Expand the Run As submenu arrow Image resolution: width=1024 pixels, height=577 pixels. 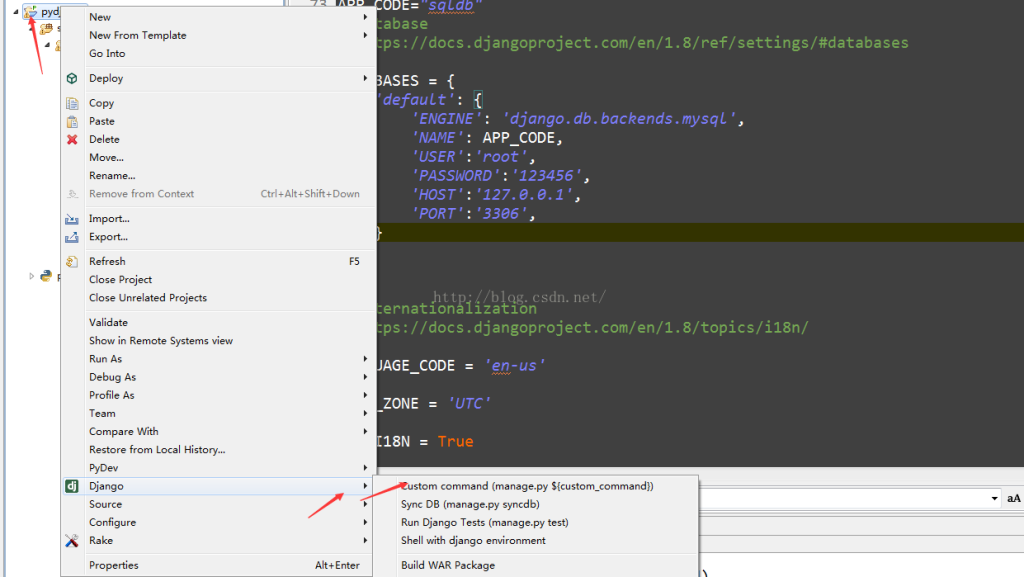(365, 359)
